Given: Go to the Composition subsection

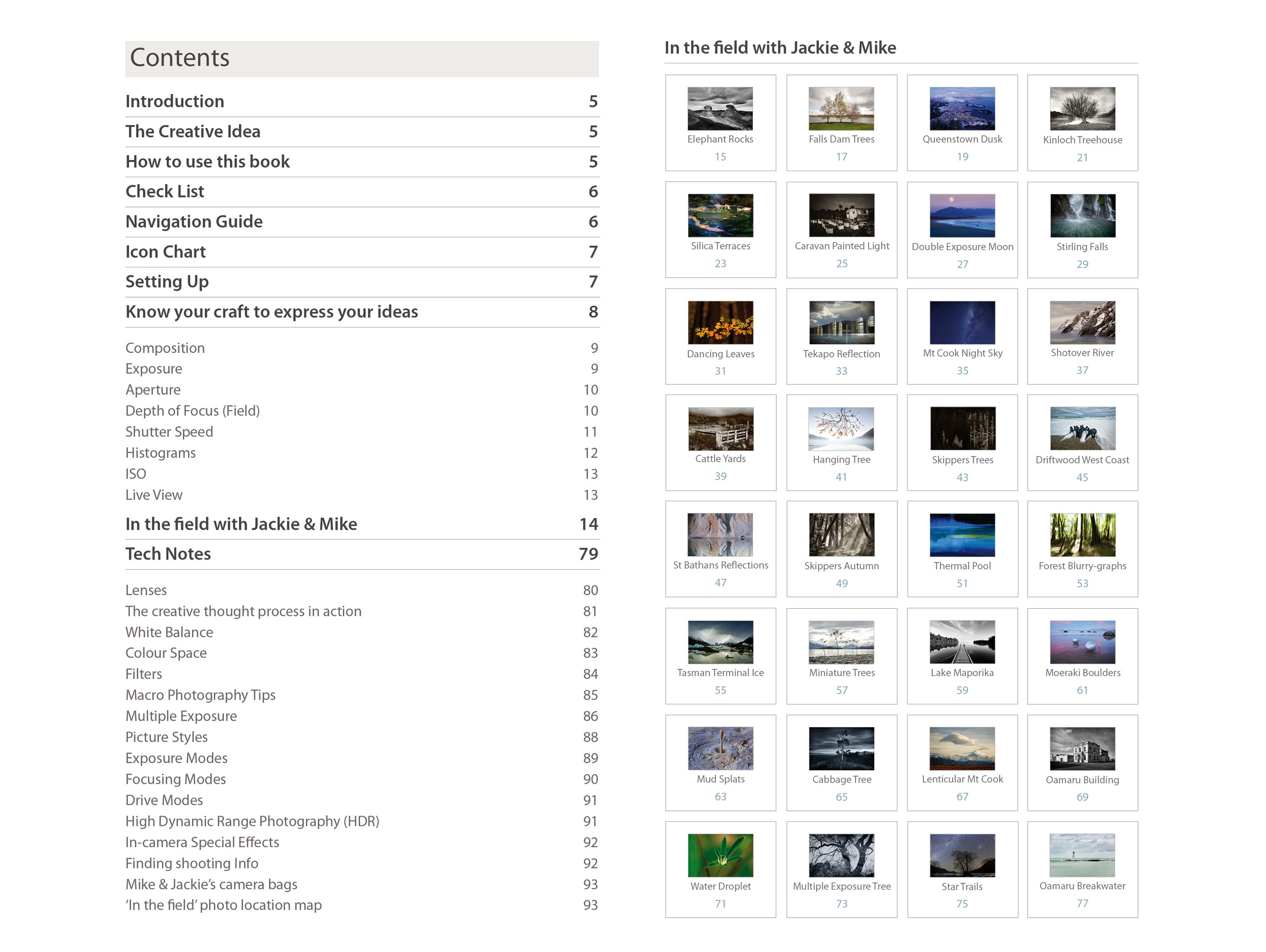Looking at the screenshot, I should point(362,348).
